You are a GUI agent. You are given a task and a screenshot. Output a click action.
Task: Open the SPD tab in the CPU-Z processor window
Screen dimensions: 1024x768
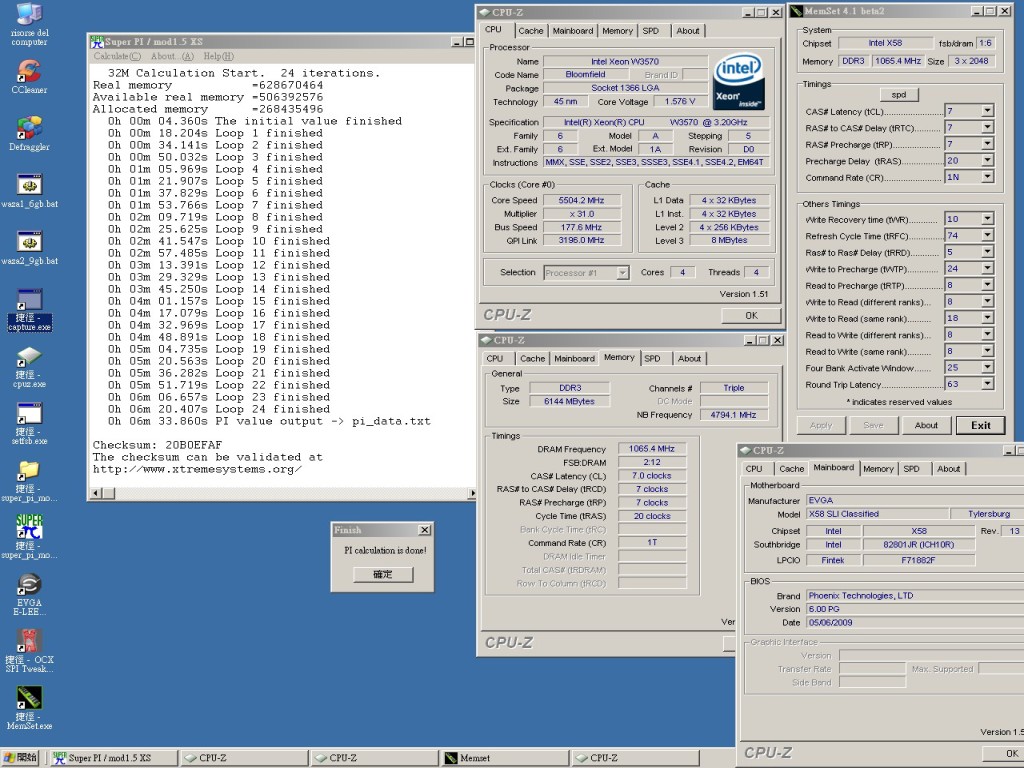(x=650, y=31)
